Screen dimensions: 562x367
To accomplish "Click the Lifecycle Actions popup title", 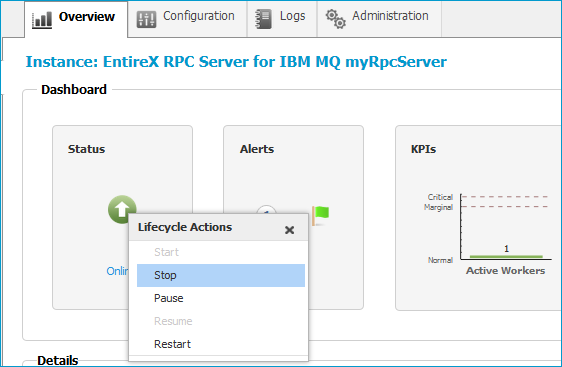I will tap(185, 227).
